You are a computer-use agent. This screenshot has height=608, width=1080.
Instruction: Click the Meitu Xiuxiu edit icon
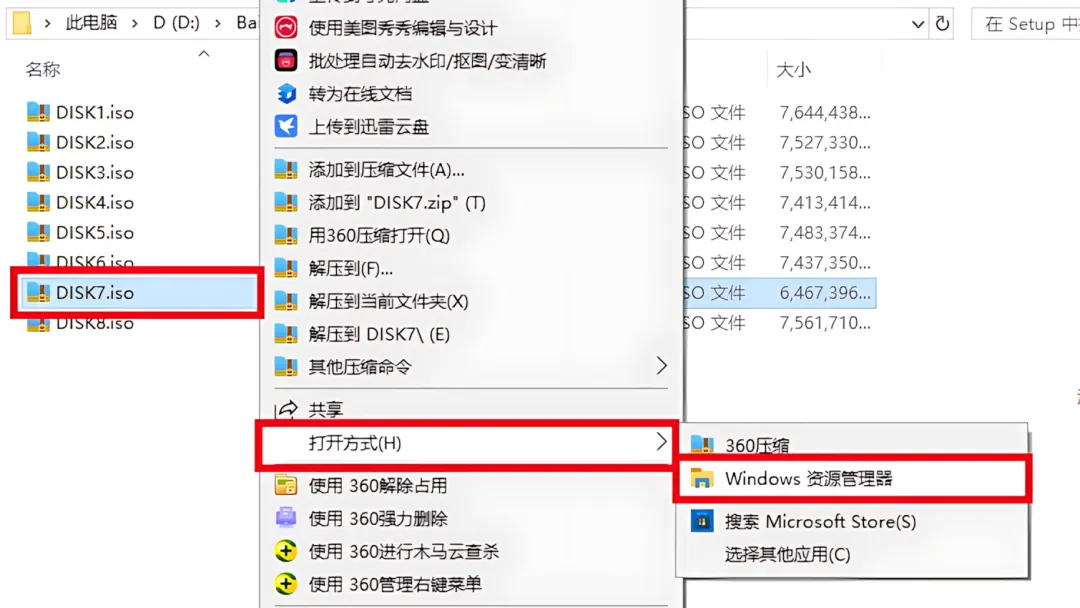tap(286, 28)
